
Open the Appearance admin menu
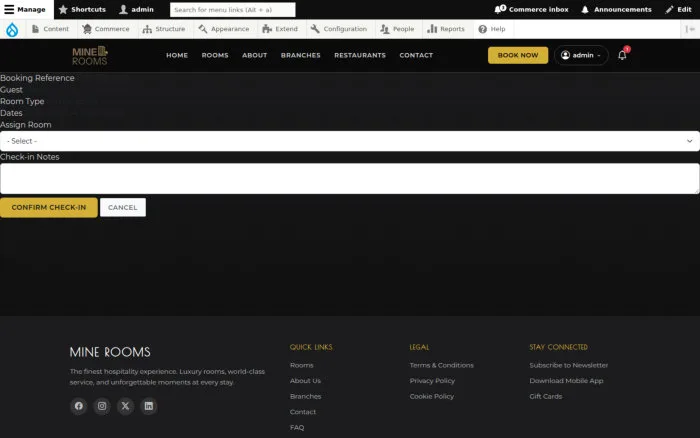pyautogui.click(x=224, y=29)
